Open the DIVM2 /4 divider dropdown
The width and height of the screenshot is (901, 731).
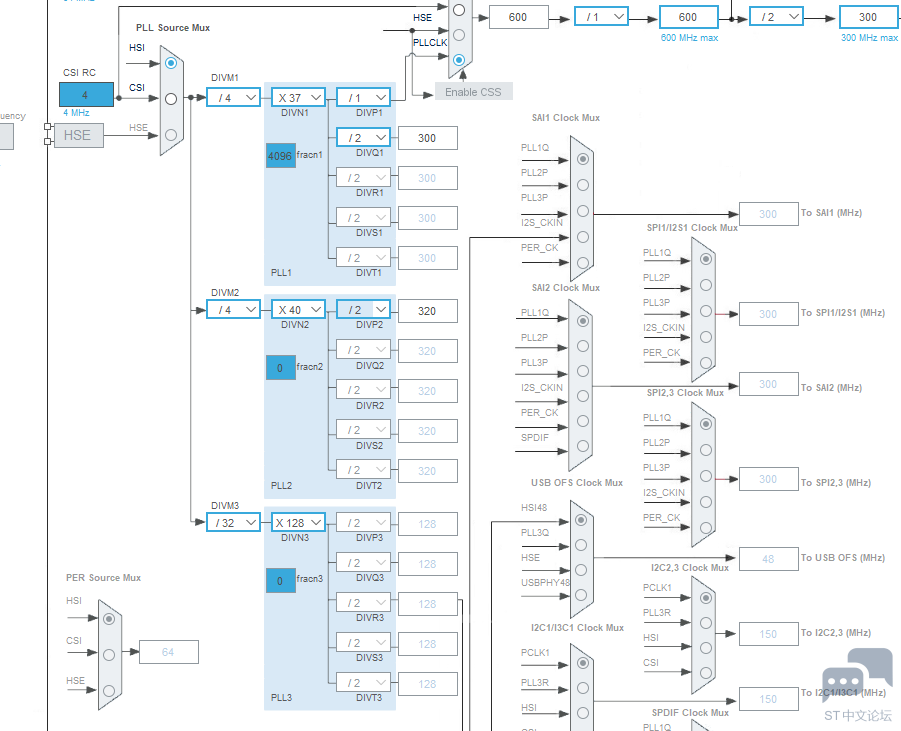[x=233, y=310]
